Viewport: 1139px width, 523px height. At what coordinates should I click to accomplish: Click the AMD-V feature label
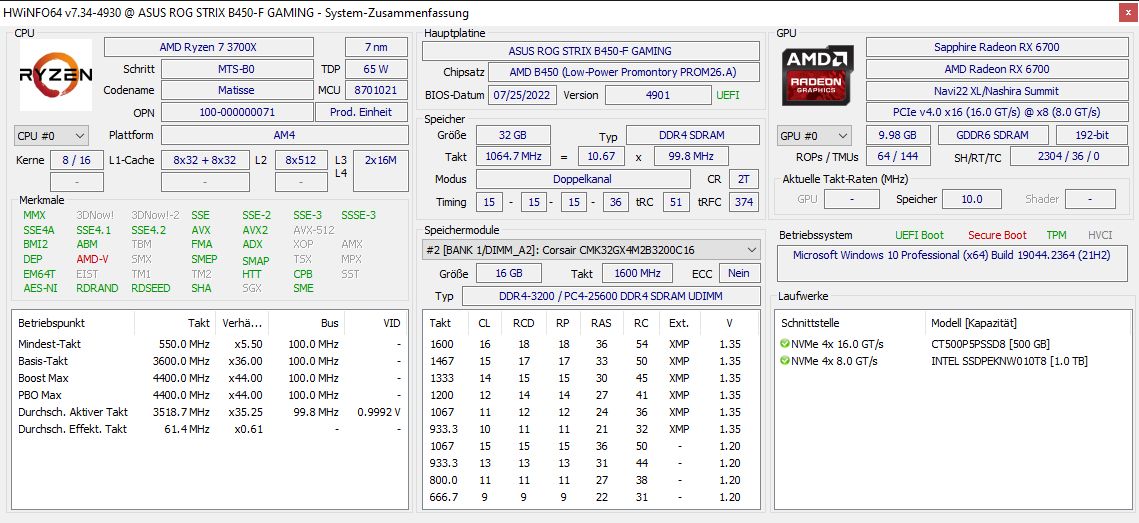click(x=92, y=259)
